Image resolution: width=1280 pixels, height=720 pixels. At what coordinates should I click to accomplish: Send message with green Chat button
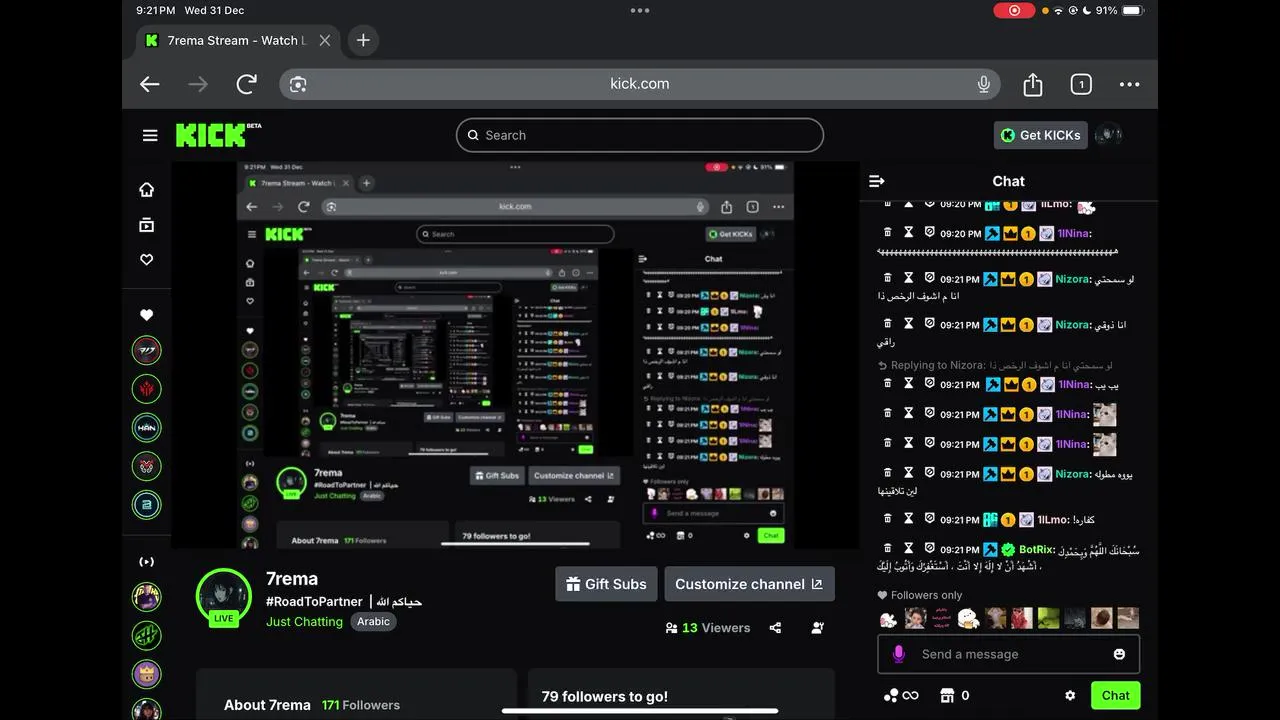[1115, 696]
